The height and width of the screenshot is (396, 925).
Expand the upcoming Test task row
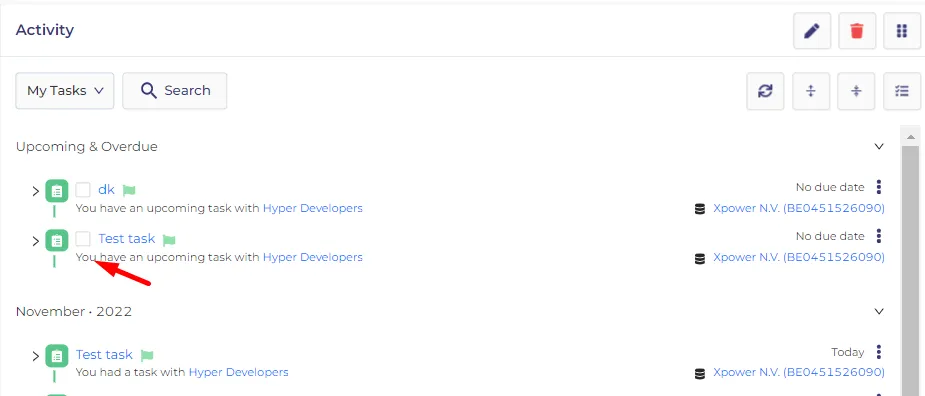coord(35,241)
